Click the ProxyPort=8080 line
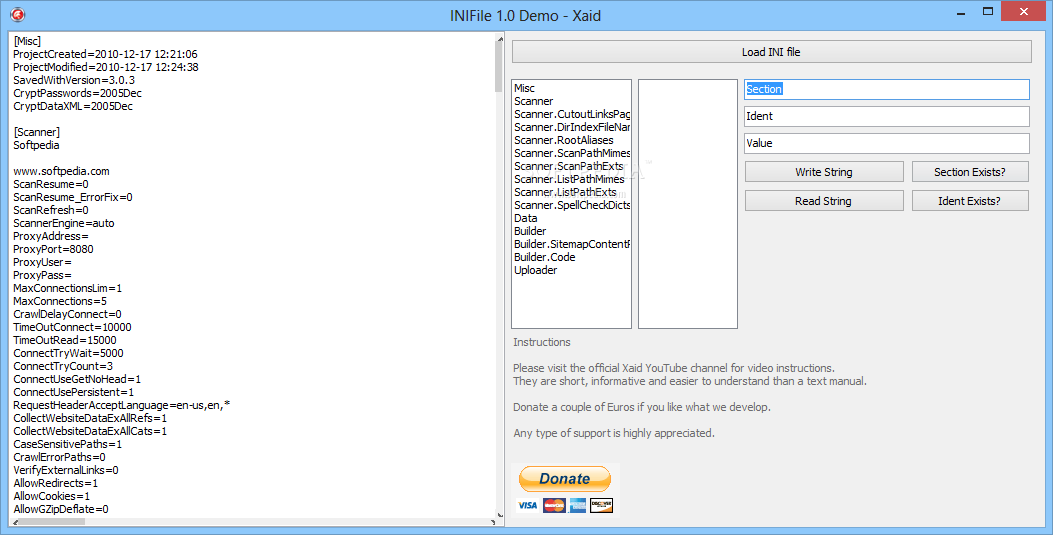This screenshot has height=535, width=1053. [53, 249]
